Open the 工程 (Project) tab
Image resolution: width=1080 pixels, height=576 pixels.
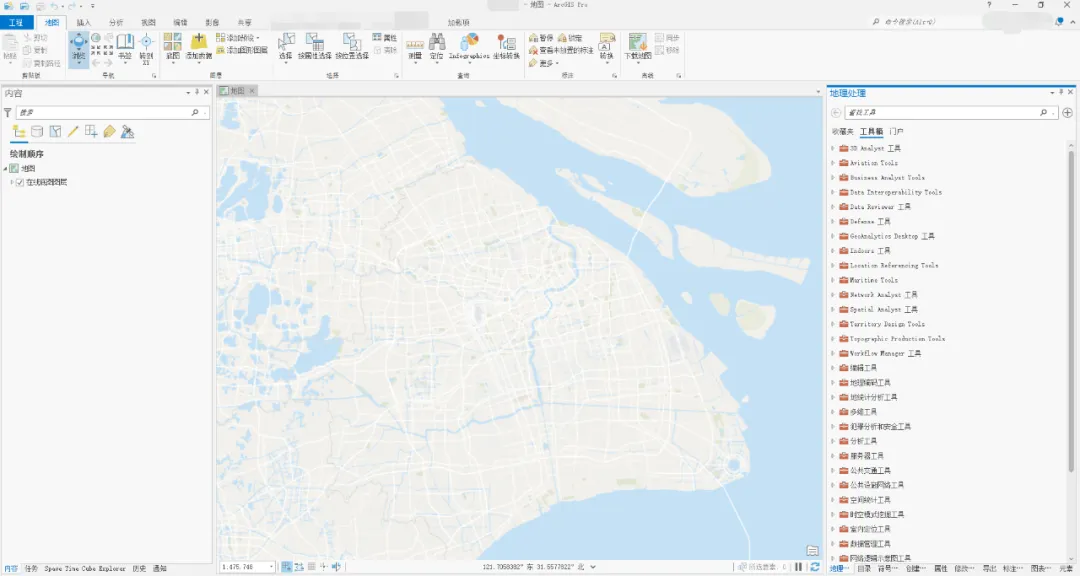pos(16,23)
